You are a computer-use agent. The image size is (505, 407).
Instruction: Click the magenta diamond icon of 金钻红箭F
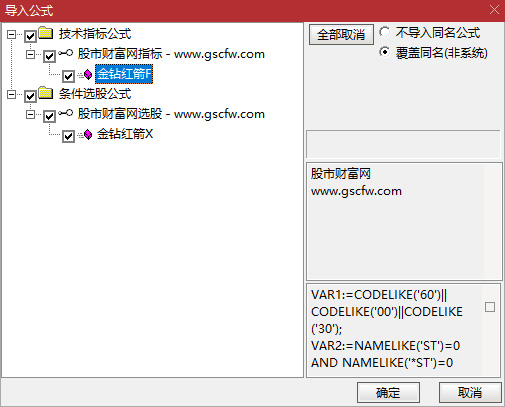coord(88,74)
